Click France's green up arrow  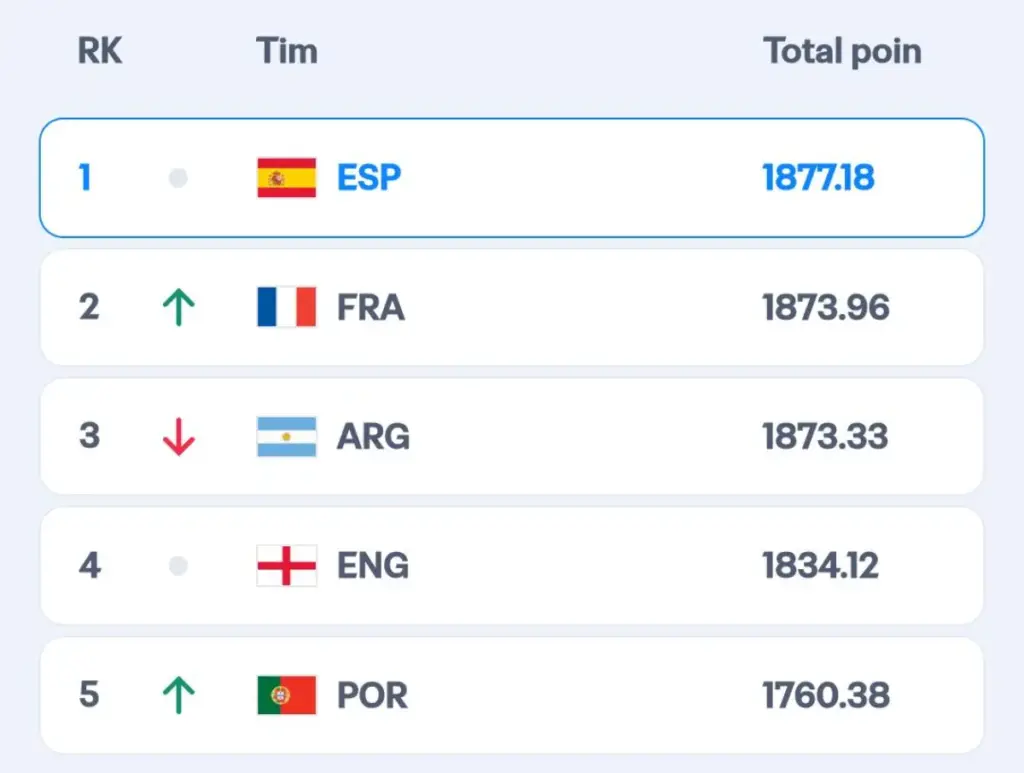(178, 307)
